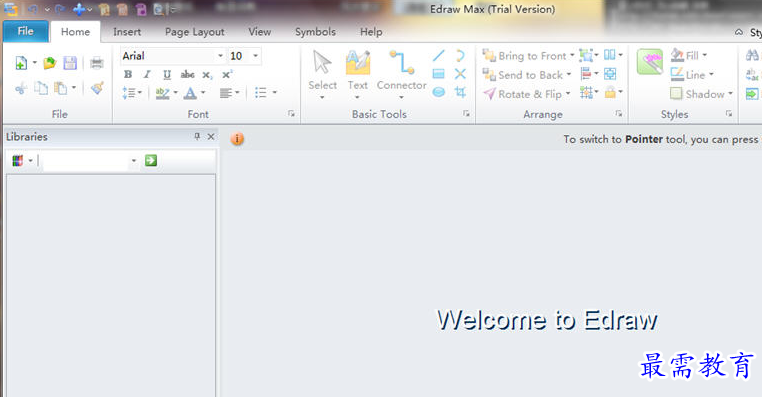
Task: Open the Arial font name dropdown
Action: click(x=220, y=56)
